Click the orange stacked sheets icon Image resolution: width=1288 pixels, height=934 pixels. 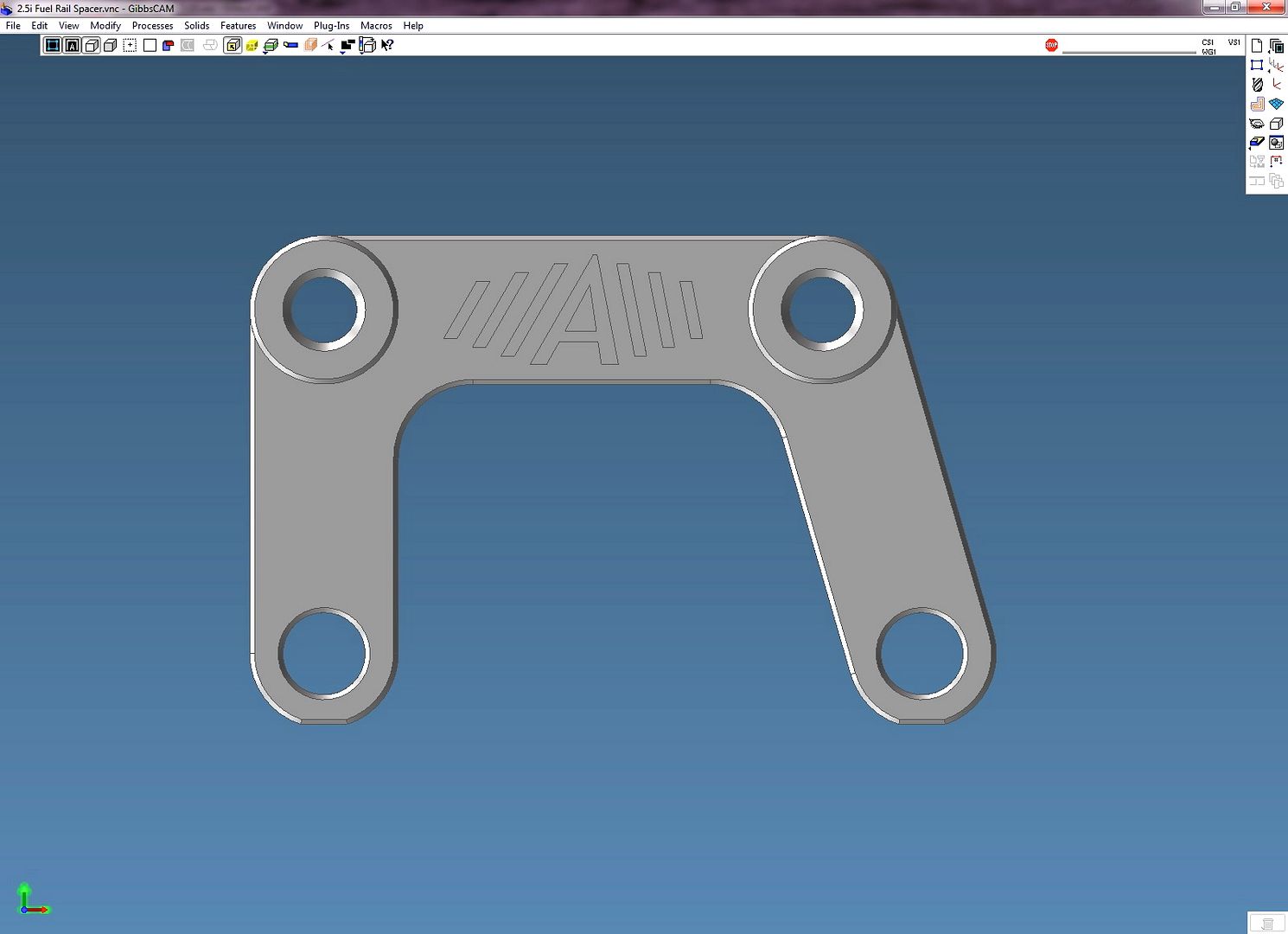pos(310,45)
